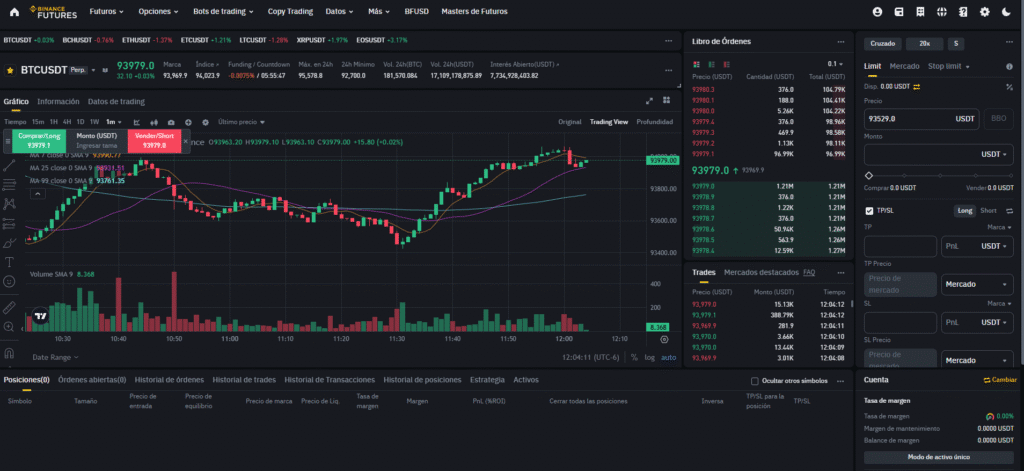The image size is (1024, 471).
Task: Open the header settings gear
Action: point(985,12)
